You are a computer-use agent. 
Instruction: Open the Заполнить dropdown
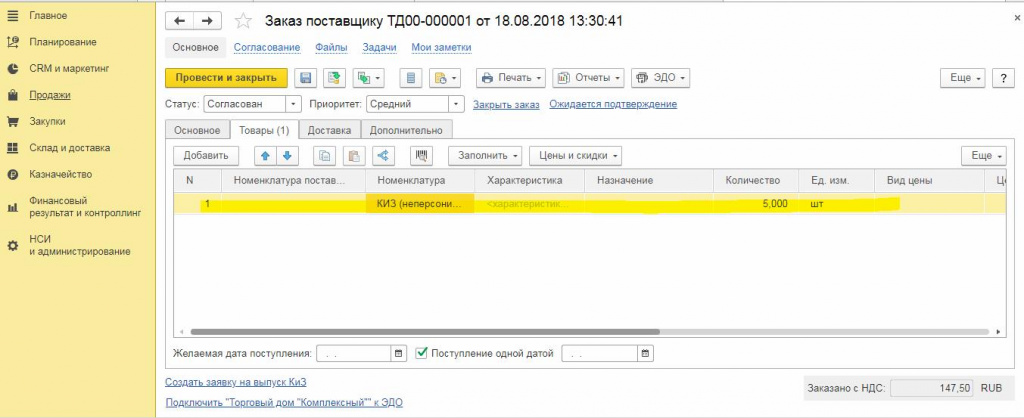(488, 155)
